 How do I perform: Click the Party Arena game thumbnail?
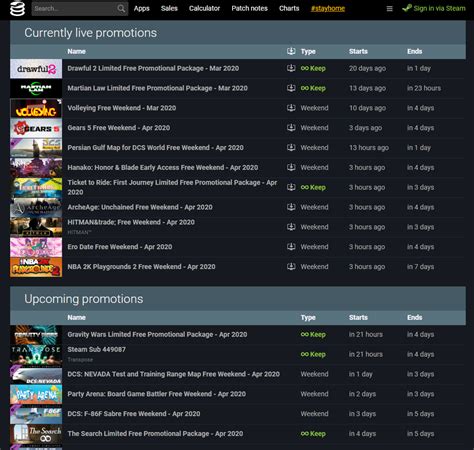click(x=36, y=394)
